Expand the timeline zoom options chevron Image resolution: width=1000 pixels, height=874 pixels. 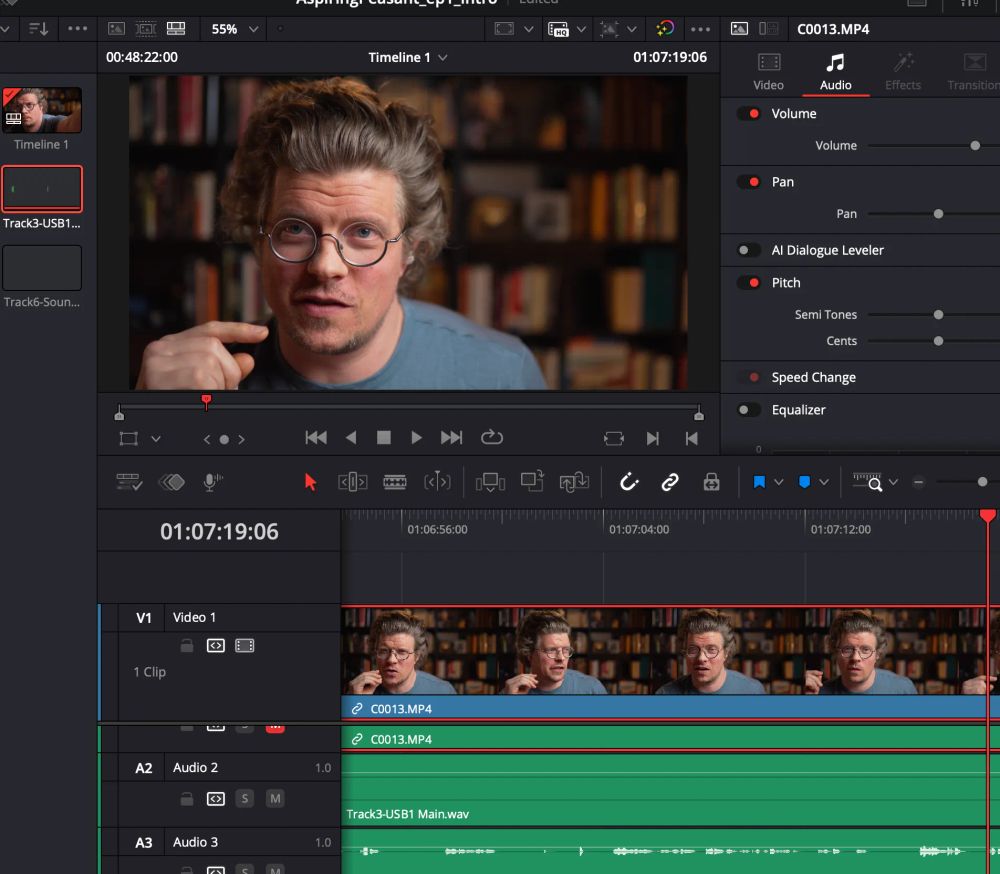coord(893,482)
